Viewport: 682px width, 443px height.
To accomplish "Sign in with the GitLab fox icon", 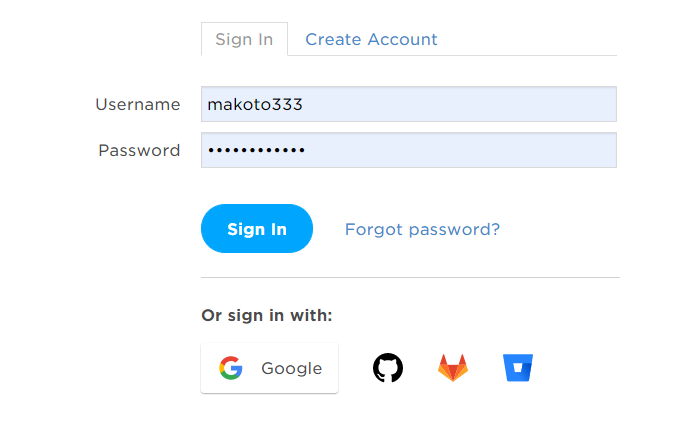I will coord(453,368).
